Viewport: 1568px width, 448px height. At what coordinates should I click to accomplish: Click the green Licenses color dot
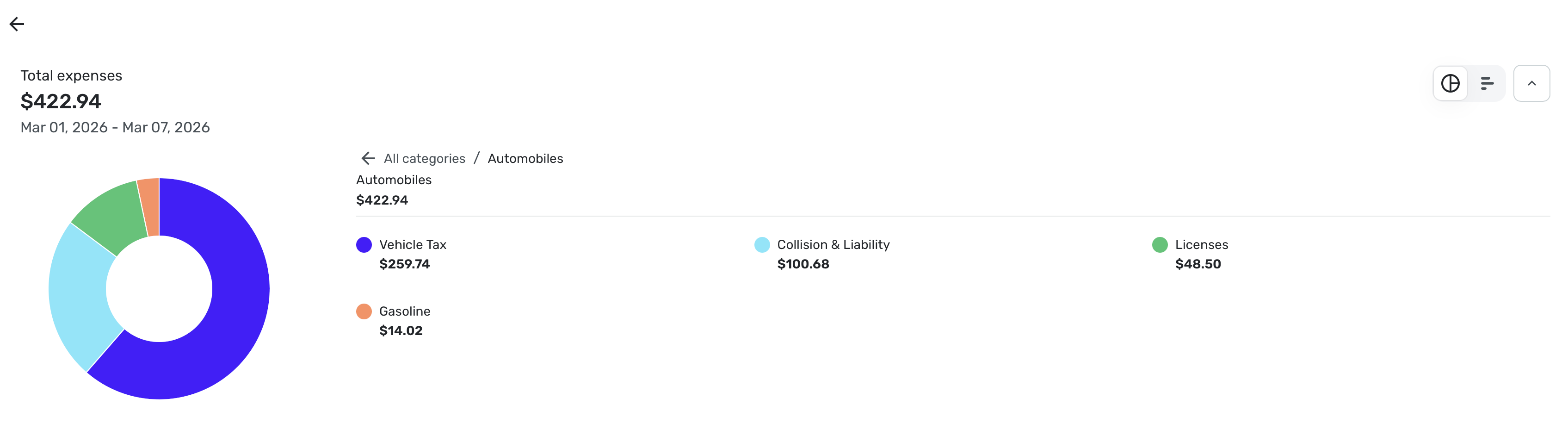(x=1160, y=245)
